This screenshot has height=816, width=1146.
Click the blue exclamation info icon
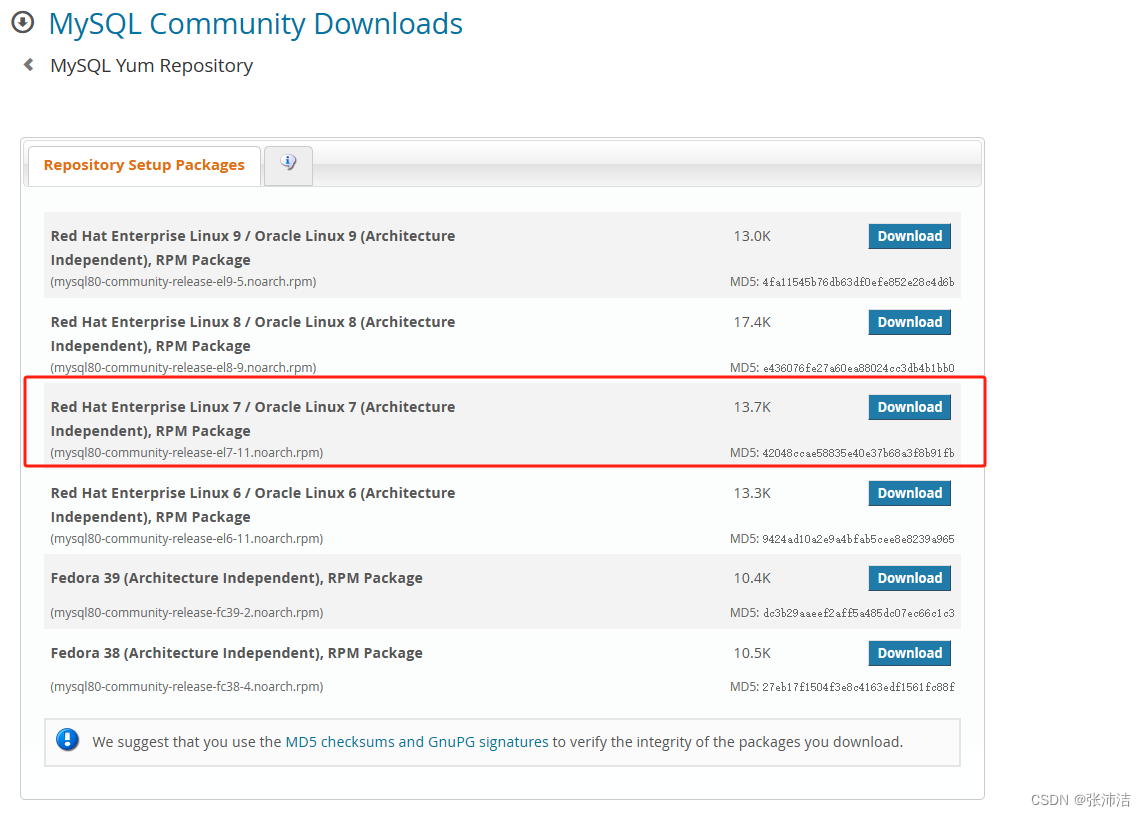coord(67,740)
